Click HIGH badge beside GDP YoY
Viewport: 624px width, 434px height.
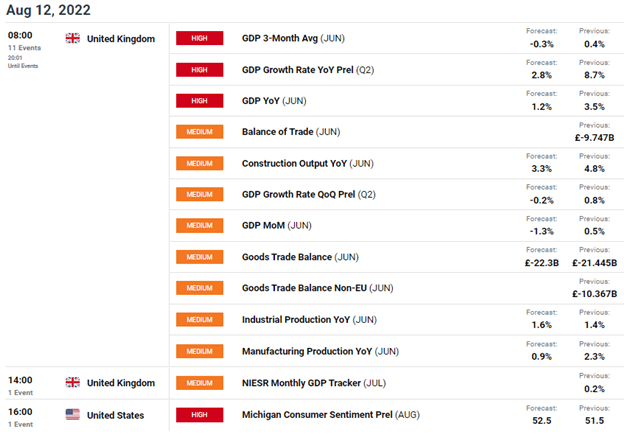pos(199,101)
